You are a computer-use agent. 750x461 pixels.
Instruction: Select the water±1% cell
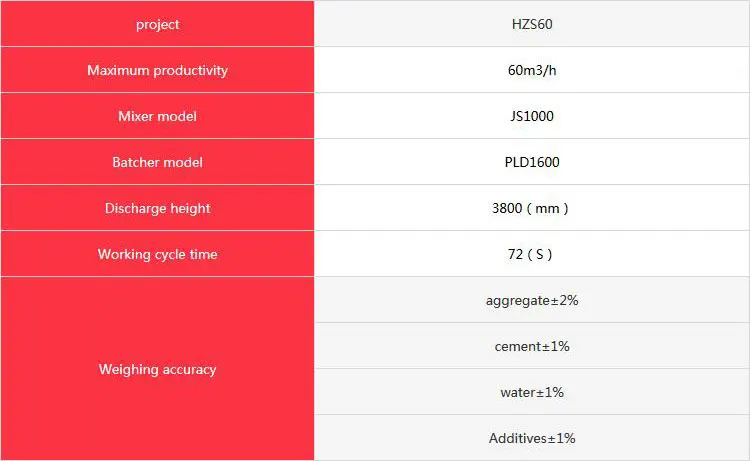point(531,392)
